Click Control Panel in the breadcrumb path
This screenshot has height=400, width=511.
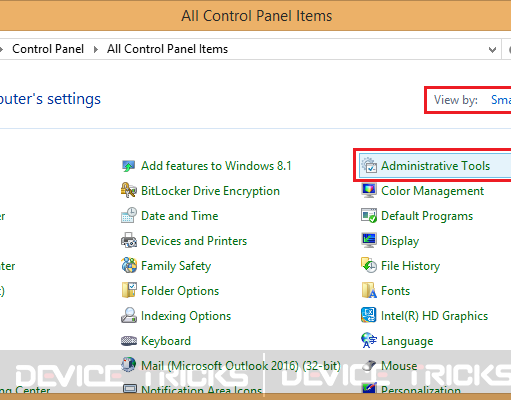pyautogui.click(x=48, y=49)
